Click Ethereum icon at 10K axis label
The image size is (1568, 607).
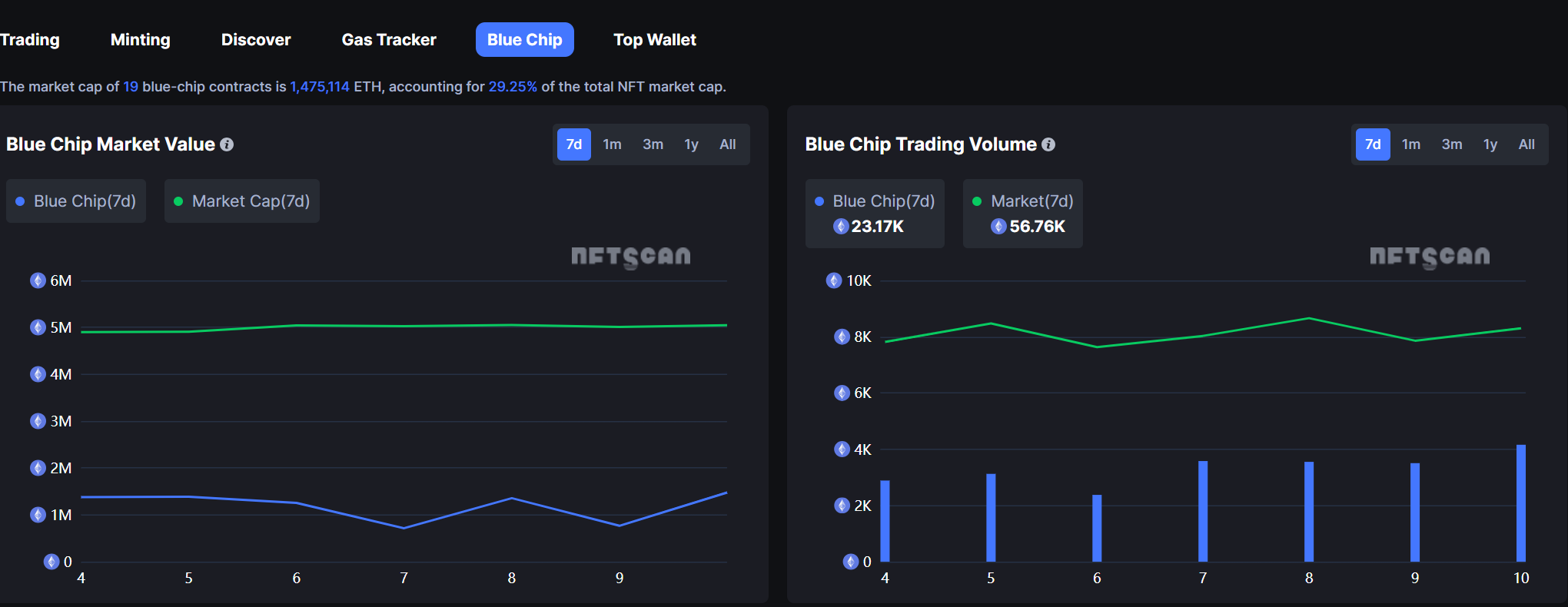point(834,280)
